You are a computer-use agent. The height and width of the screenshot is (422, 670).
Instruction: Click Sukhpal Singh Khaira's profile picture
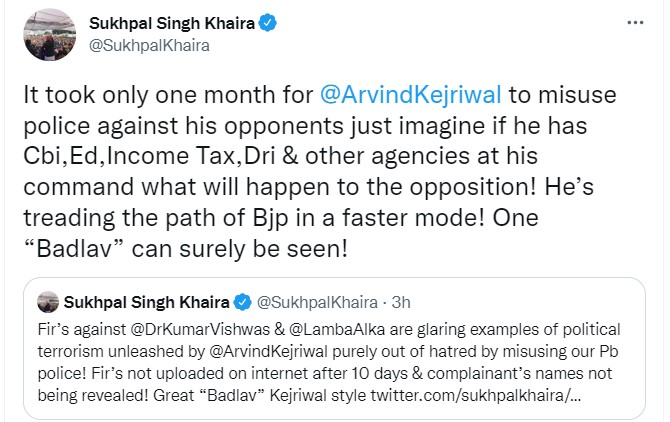(x=50, y=35)
